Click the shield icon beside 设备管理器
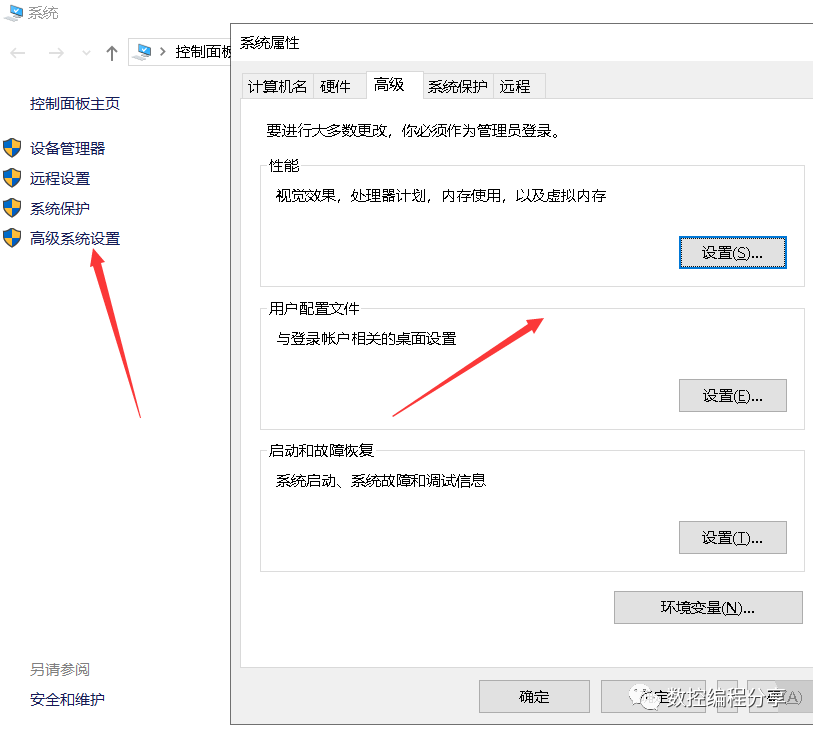Image resolution: width=813 pixels, height=734 pixels. click(12, 147)
